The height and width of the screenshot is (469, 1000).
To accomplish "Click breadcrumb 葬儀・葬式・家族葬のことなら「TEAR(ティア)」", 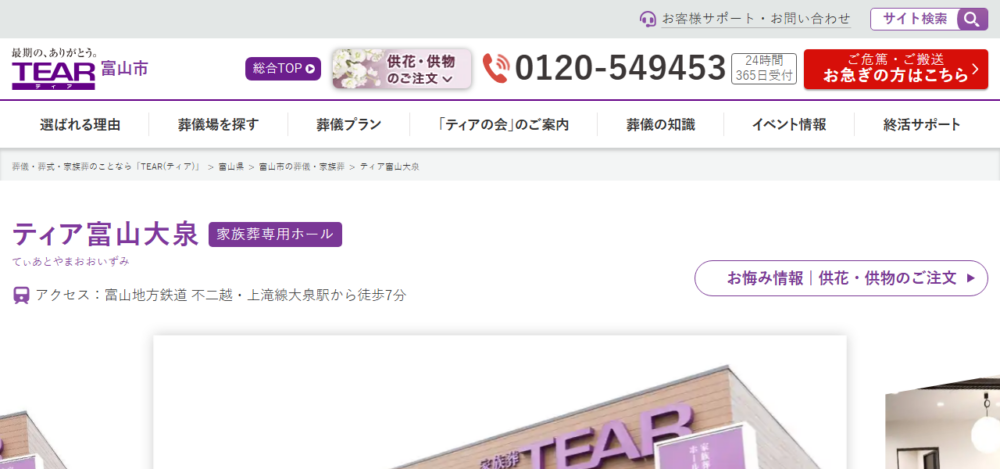I will [x=107, y=167].
